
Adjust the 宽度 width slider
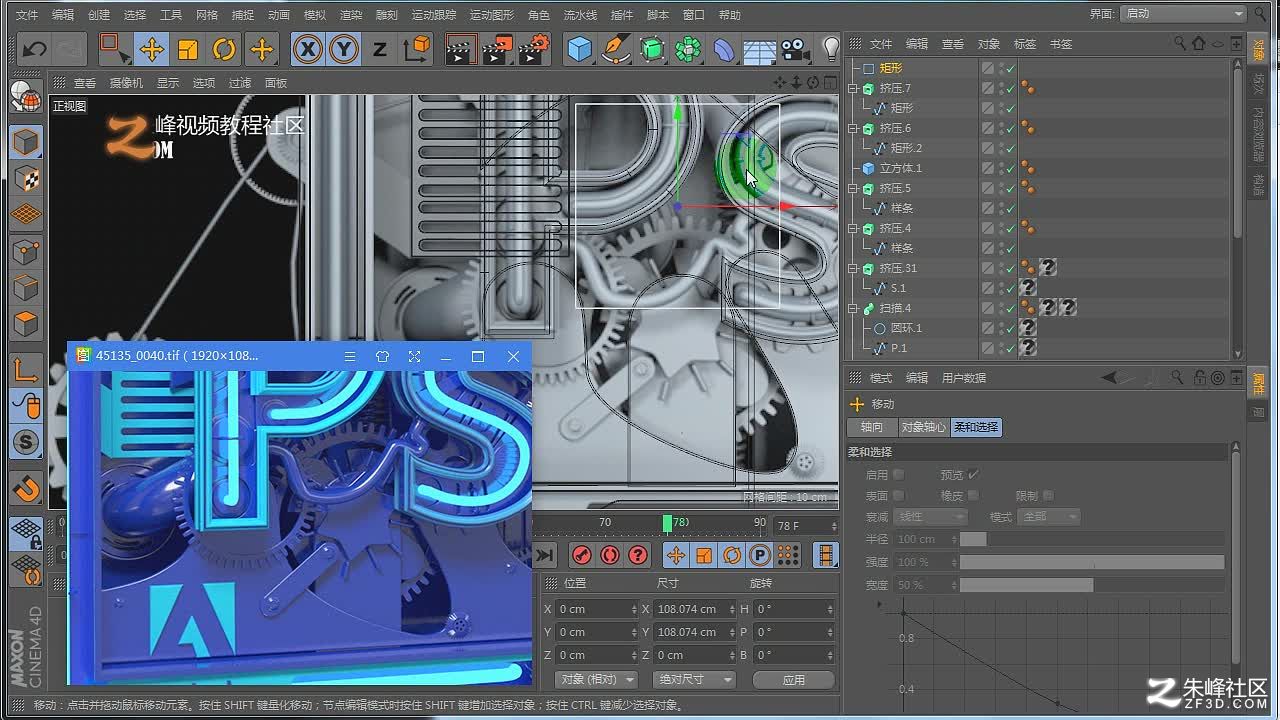pyautogui.click(x=1092, y=585)
